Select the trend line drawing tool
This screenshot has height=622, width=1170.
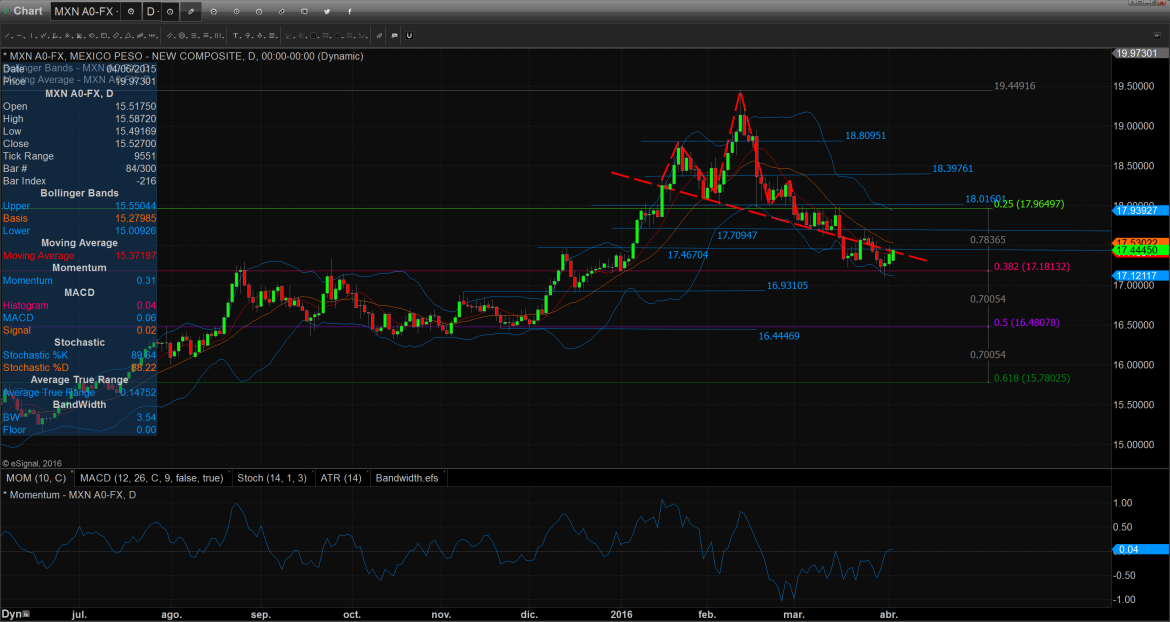tap(7, 35)
